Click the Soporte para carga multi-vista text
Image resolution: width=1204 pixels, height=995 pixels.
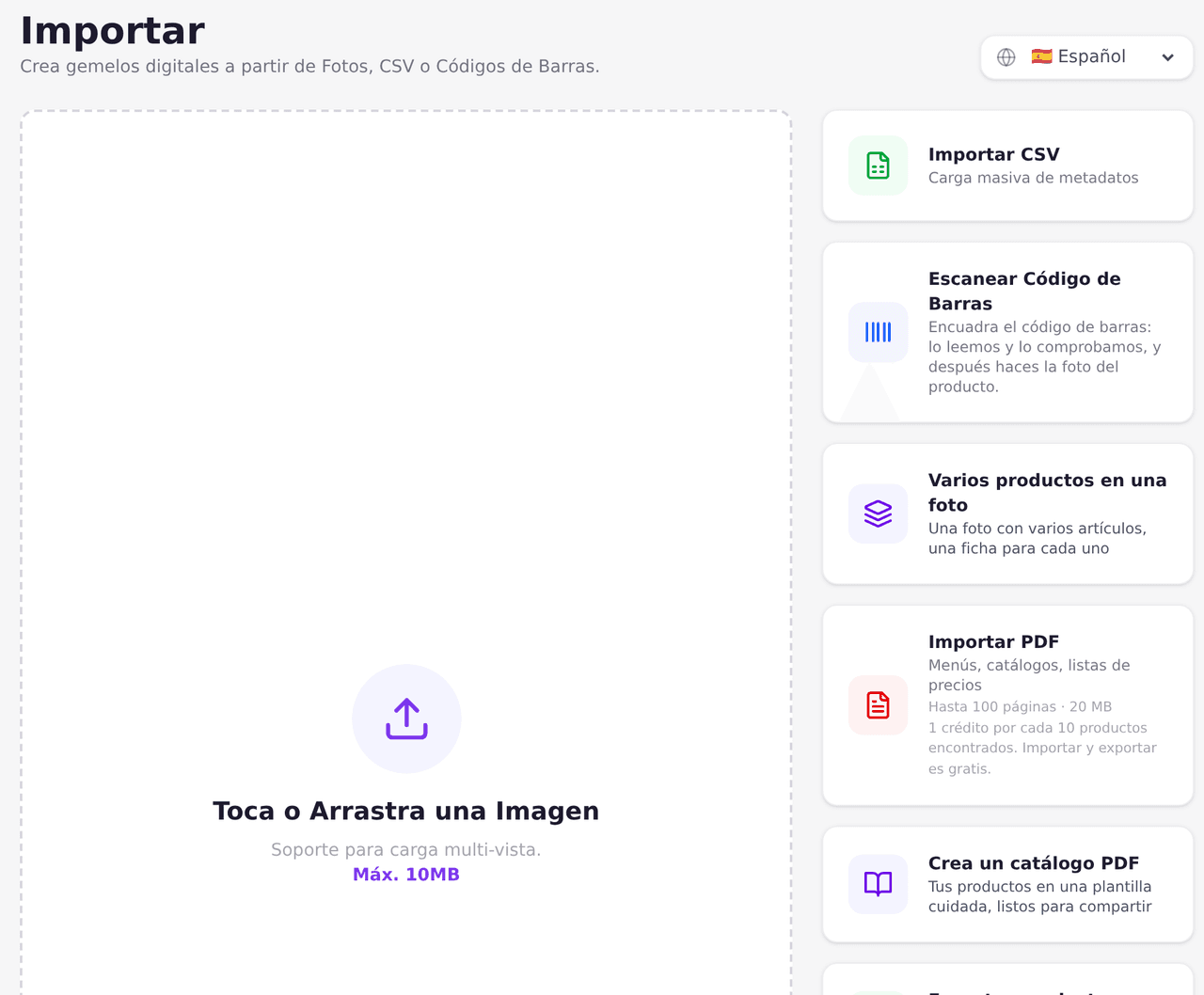point(406,849)
